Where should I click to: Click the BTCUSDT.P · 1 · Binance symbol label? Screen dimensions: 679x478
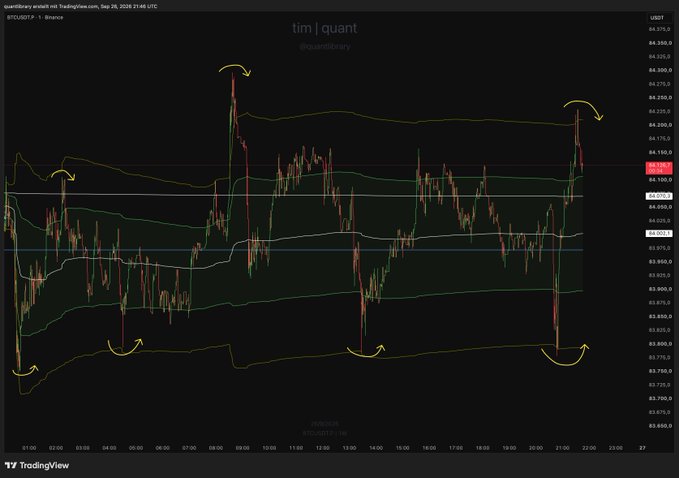[x=35, y=17]
